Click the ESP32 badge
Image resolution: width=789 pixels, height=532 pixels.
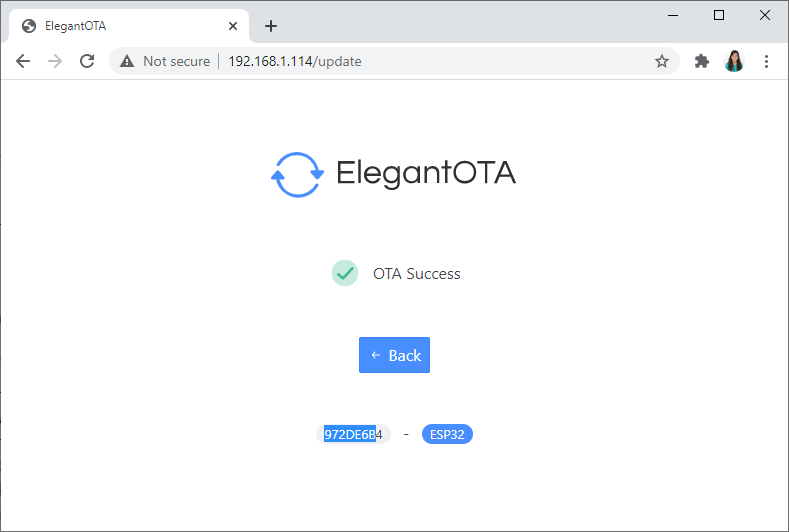[x=447, y=434]
